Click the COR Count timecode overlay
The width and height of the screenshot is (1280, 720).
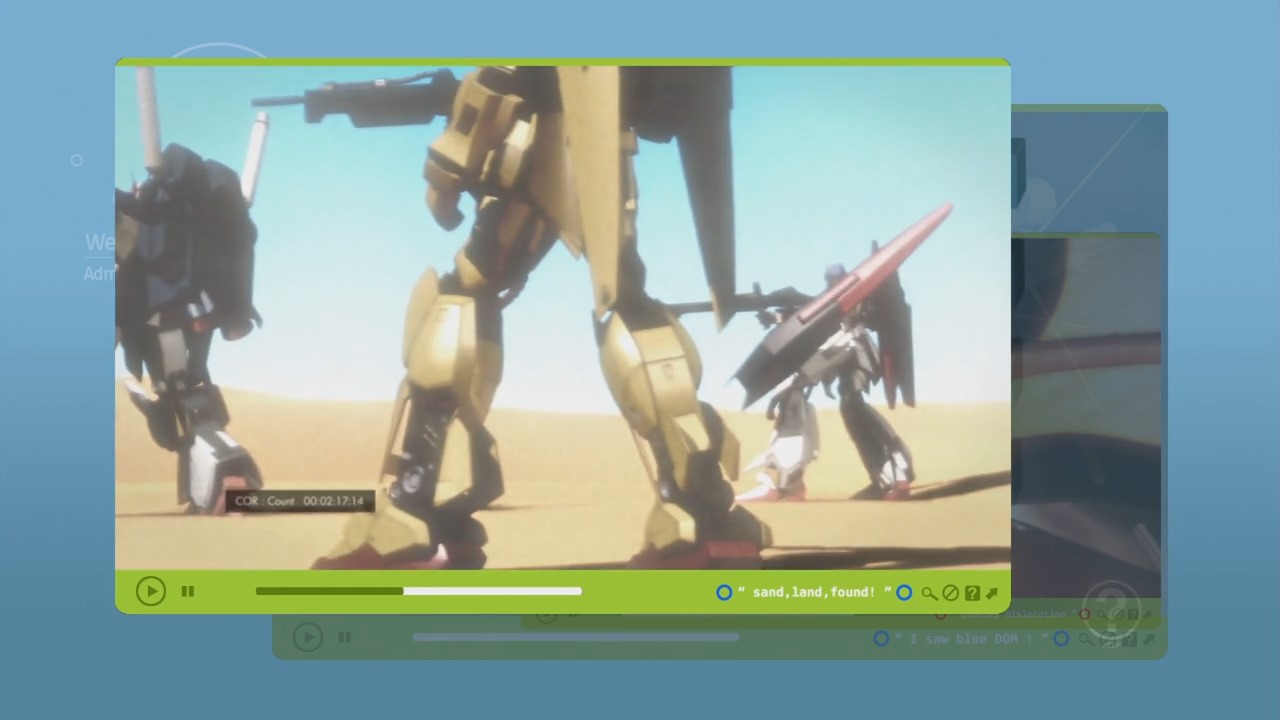click(x=299, y=501)
